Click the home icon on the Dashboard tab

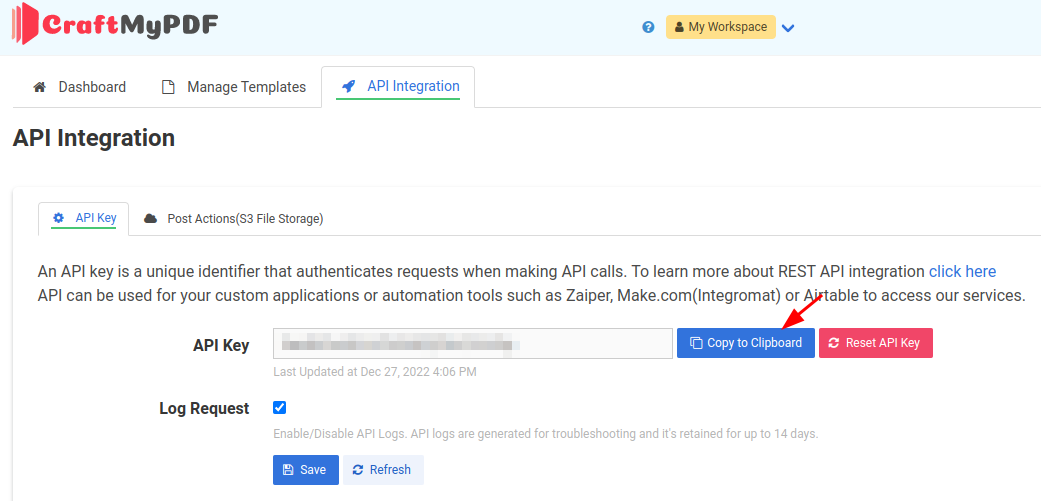pos(40,87)
